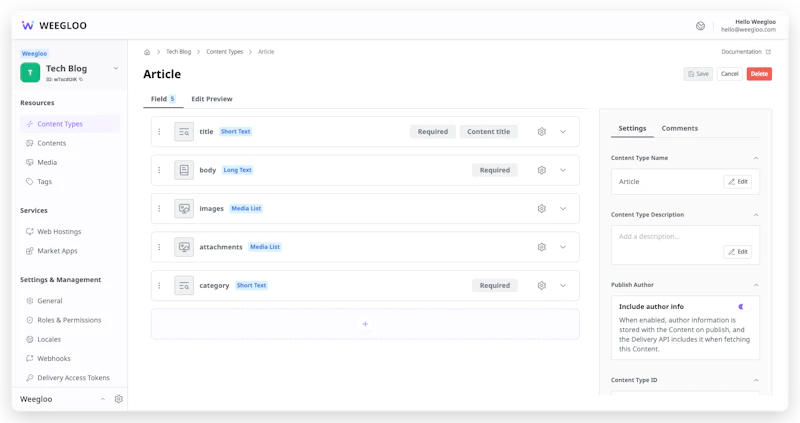Expand the category field row chevron

563,285
